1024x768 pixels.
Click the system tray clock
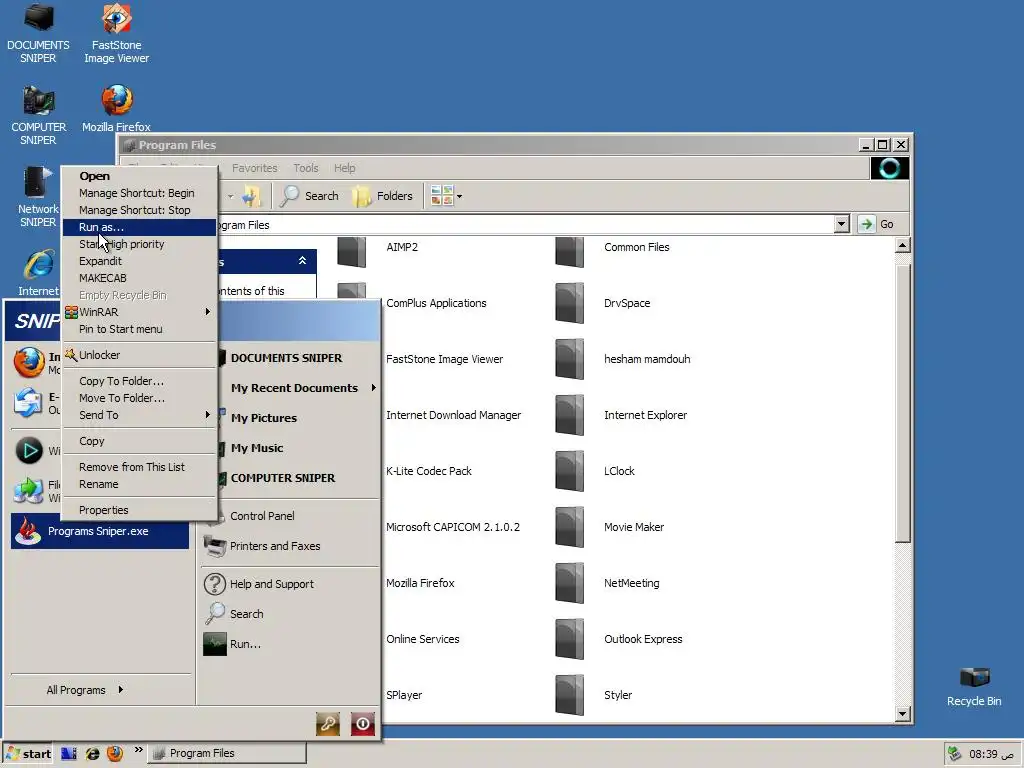(991, 754)
